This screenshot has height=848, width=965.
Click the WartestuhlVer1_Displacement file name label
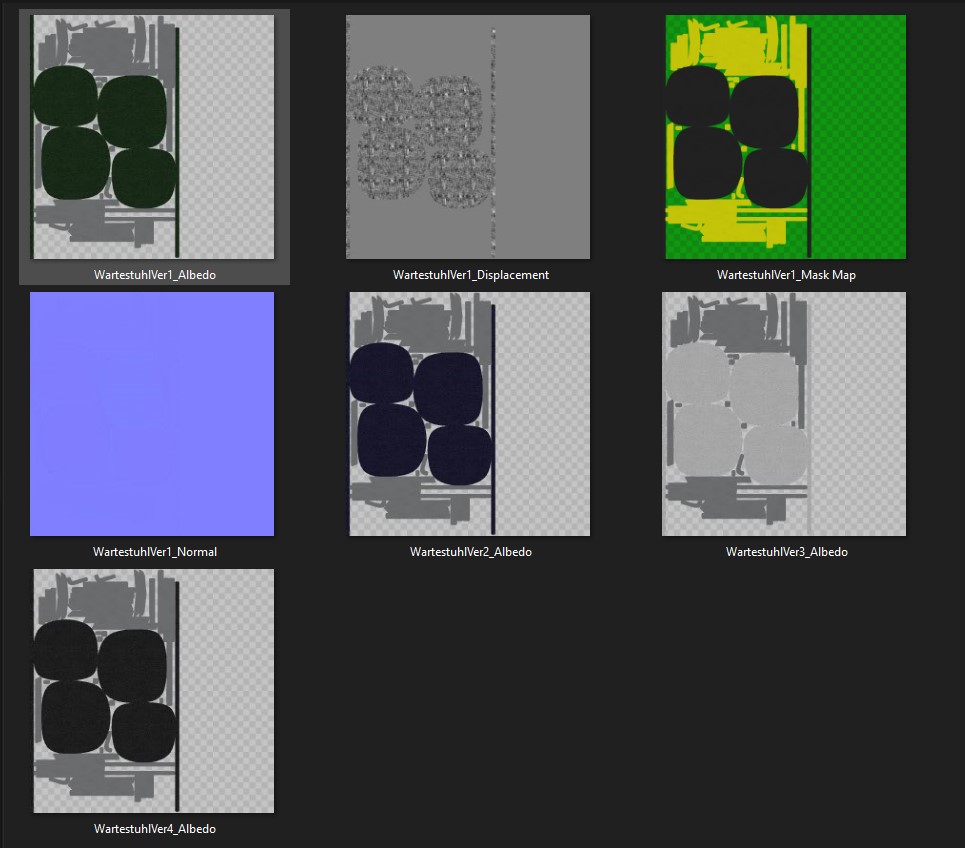(470, 275)
